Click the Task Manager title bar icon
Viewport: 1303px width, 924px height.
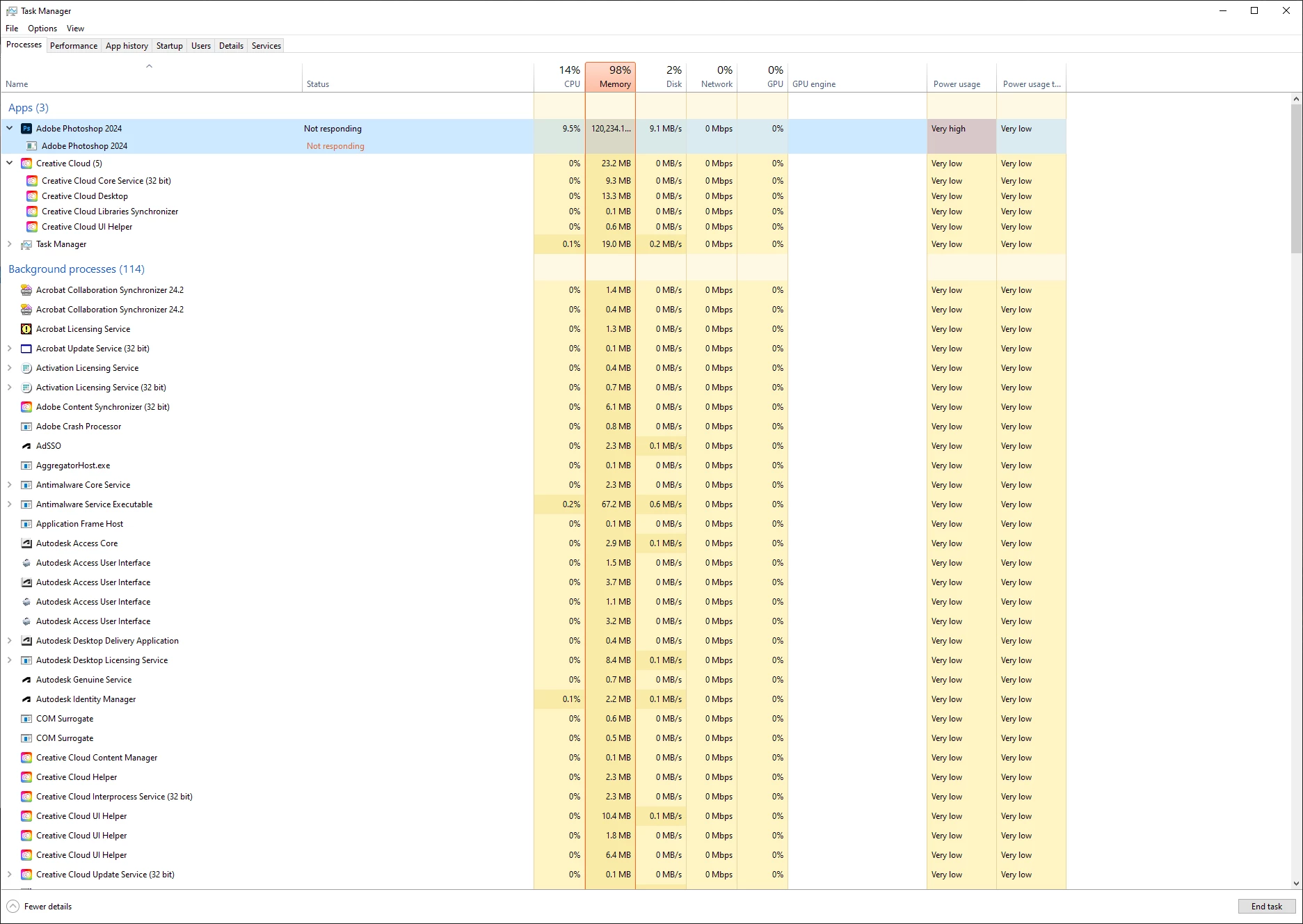[12, 11]
